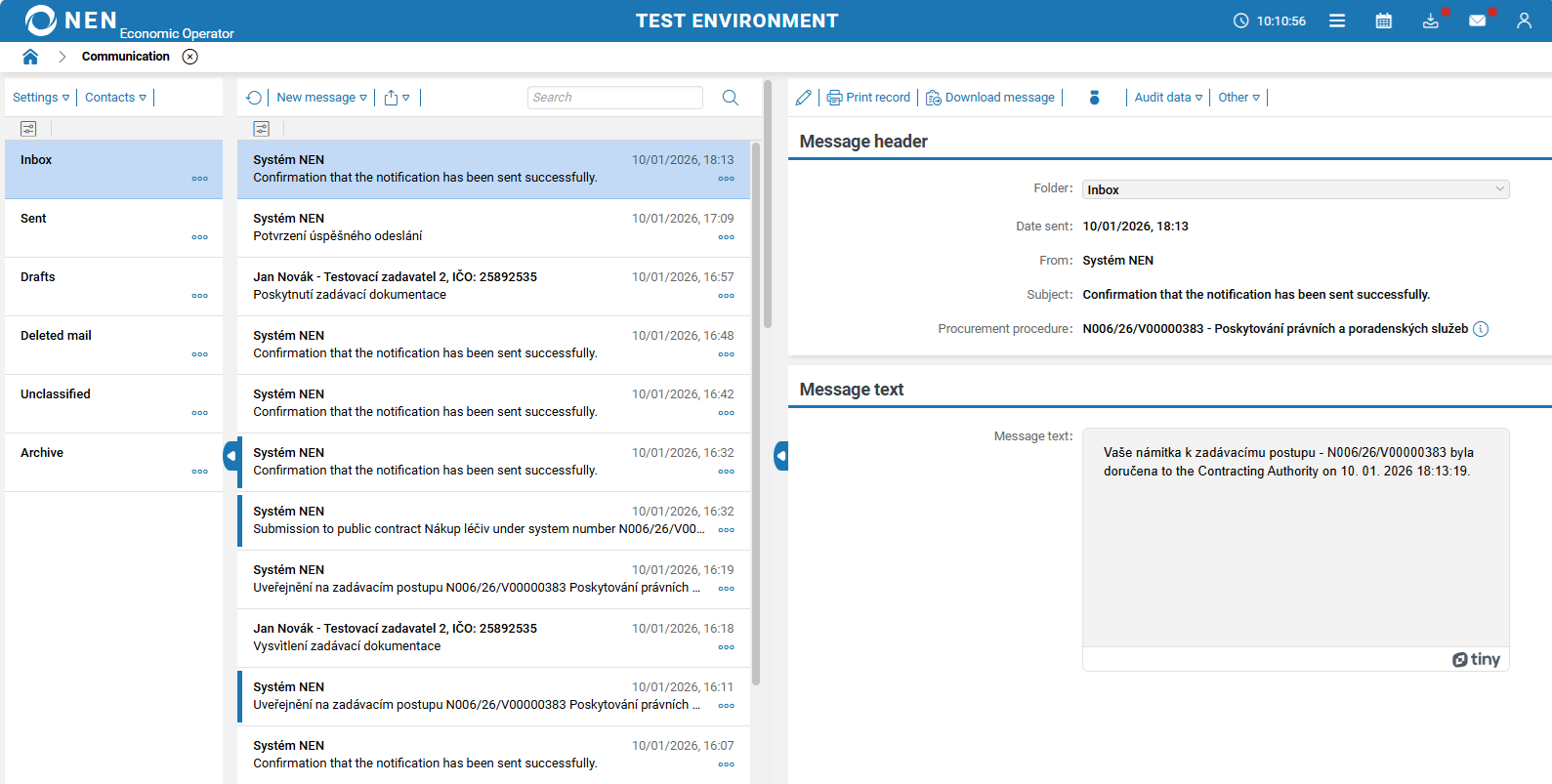Expand the Folder dropdown showing Inbox
Image resolution: width=1552 pixels, height=784 pixels.
pos(1295,189)
